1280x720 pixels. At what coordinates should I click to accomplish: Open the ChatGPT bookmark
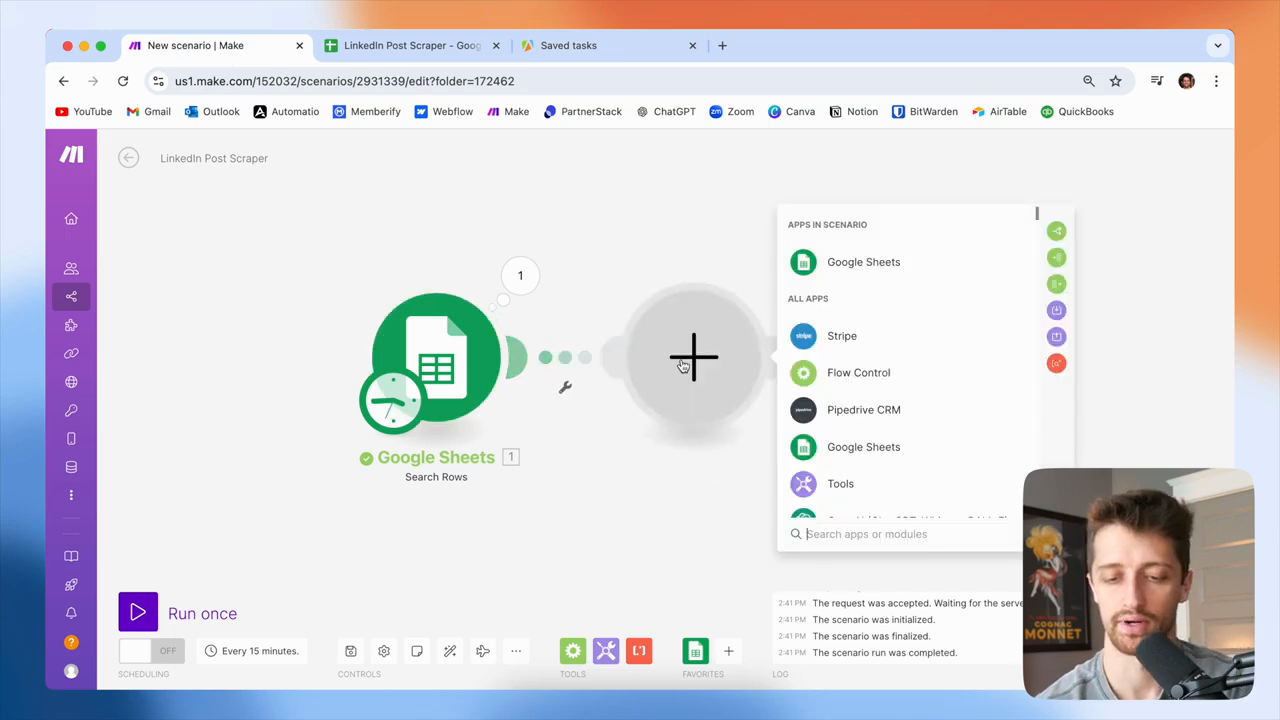[665, 112]
